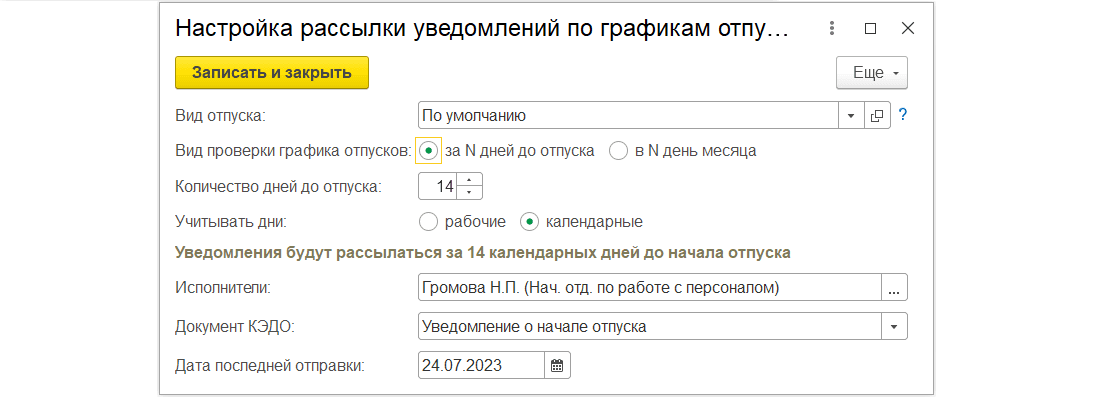Decrease Количество дней with down arrow

point(469,193)
